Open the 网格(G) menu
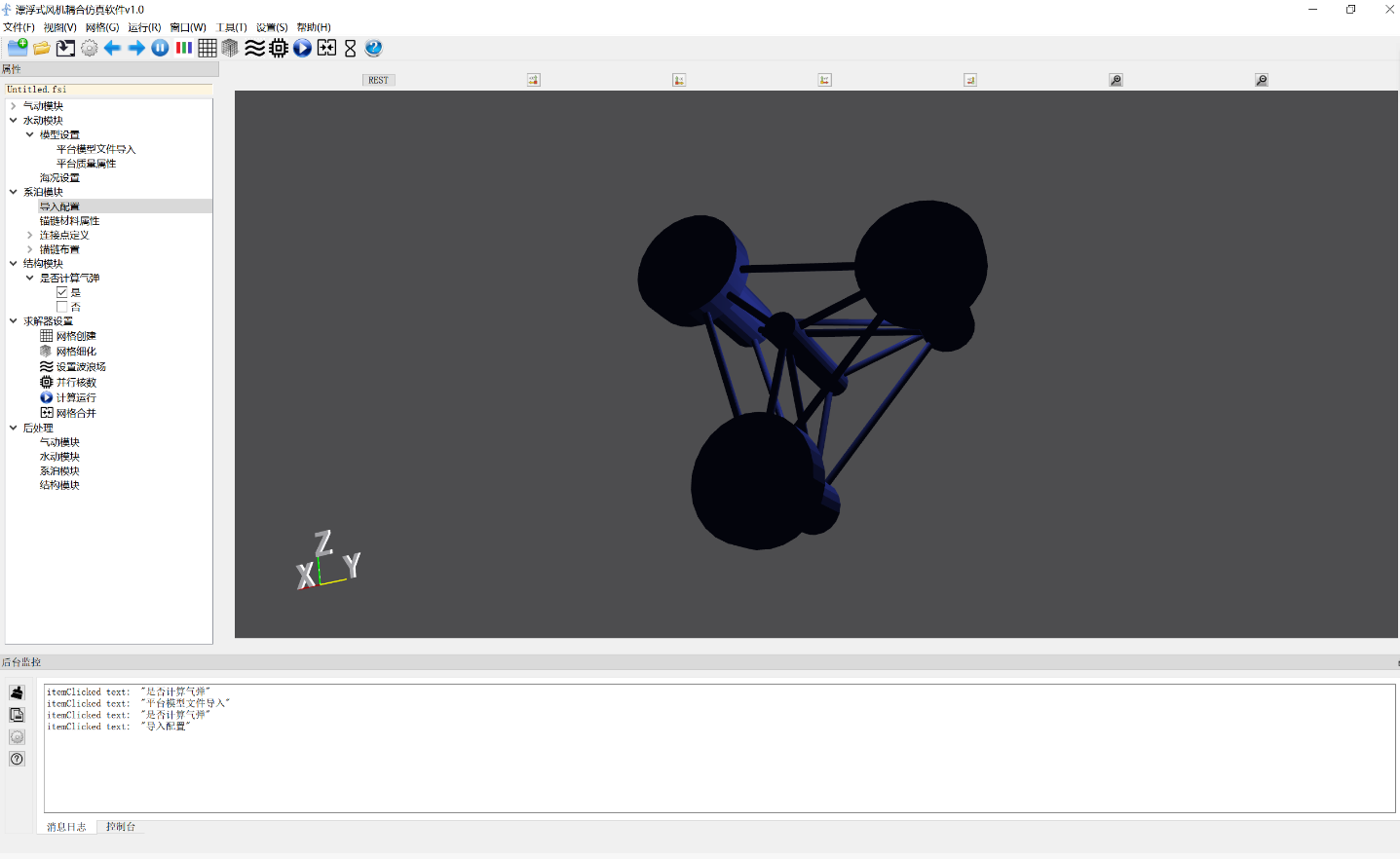 [101, 27]
